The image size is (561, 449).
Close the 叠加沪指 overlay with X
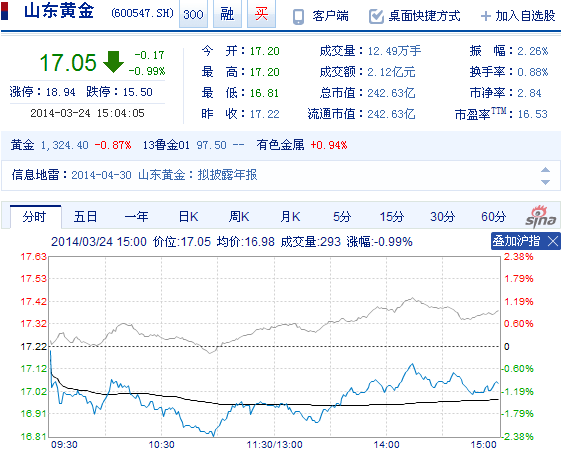(553, 241)
